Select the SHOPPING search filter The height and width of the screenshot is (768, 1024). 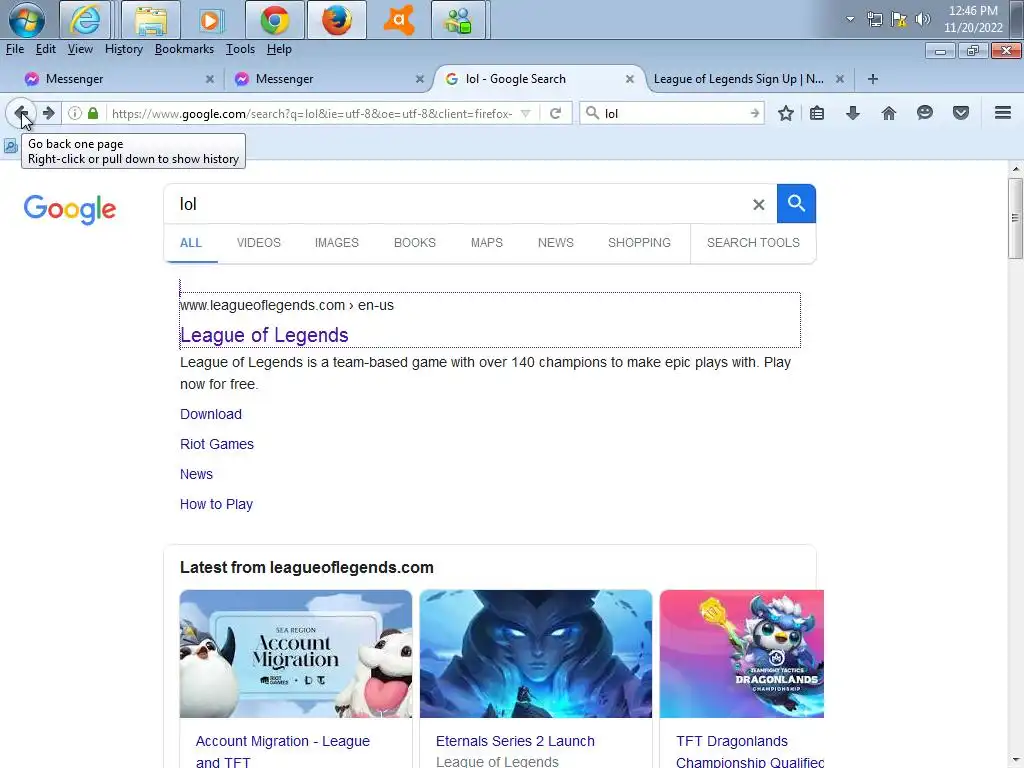[x=639, y=243]
